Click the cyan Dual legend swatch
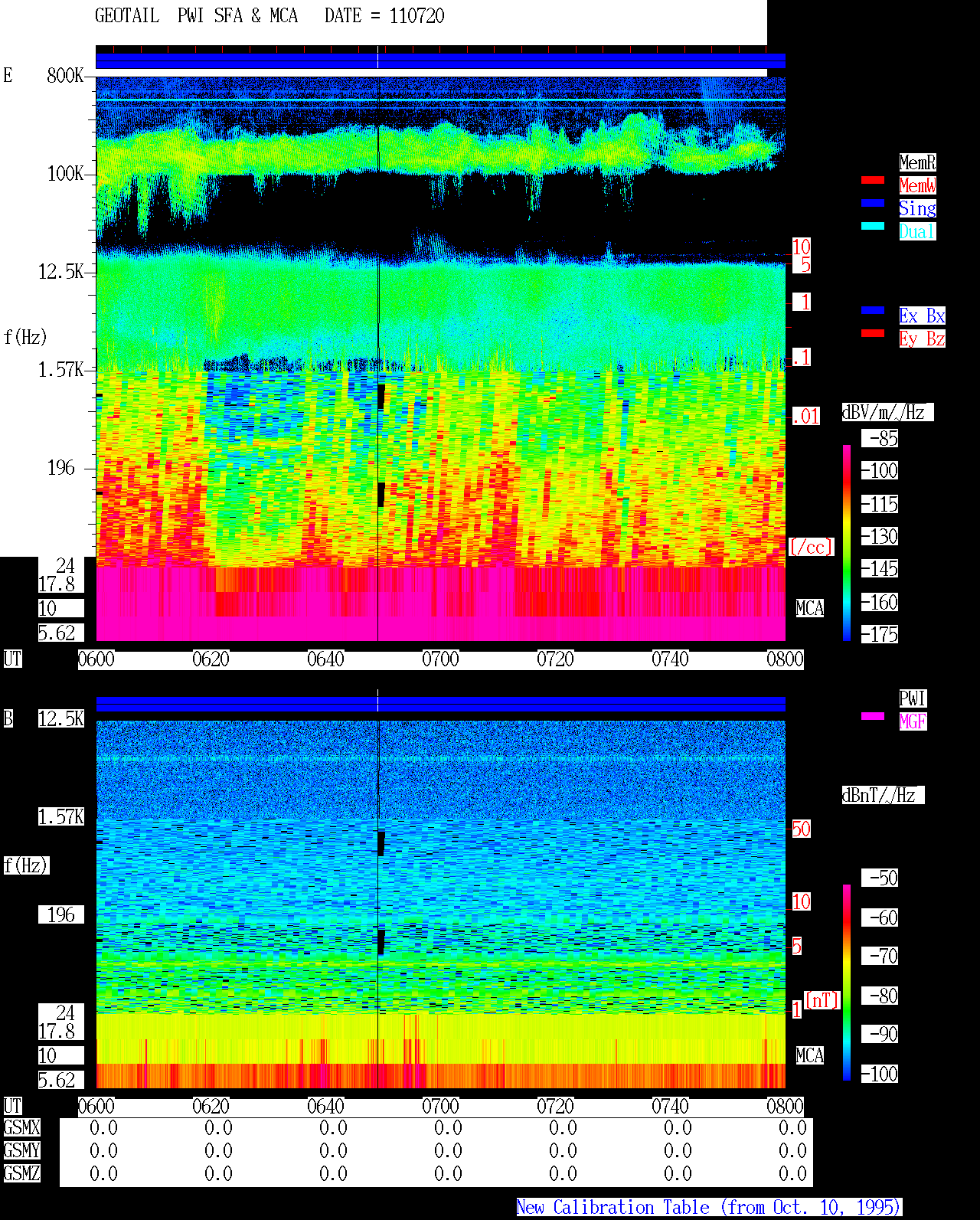The image size is (980, 1220). tap(873, 226)
